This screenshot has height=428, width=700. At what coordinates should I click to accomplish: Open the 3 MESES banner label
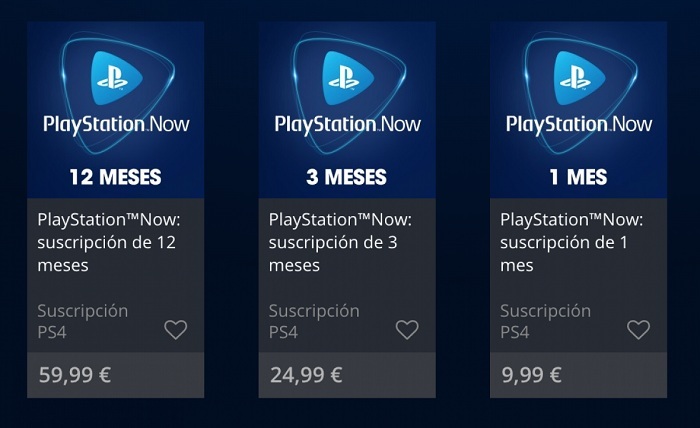point(347,178)
